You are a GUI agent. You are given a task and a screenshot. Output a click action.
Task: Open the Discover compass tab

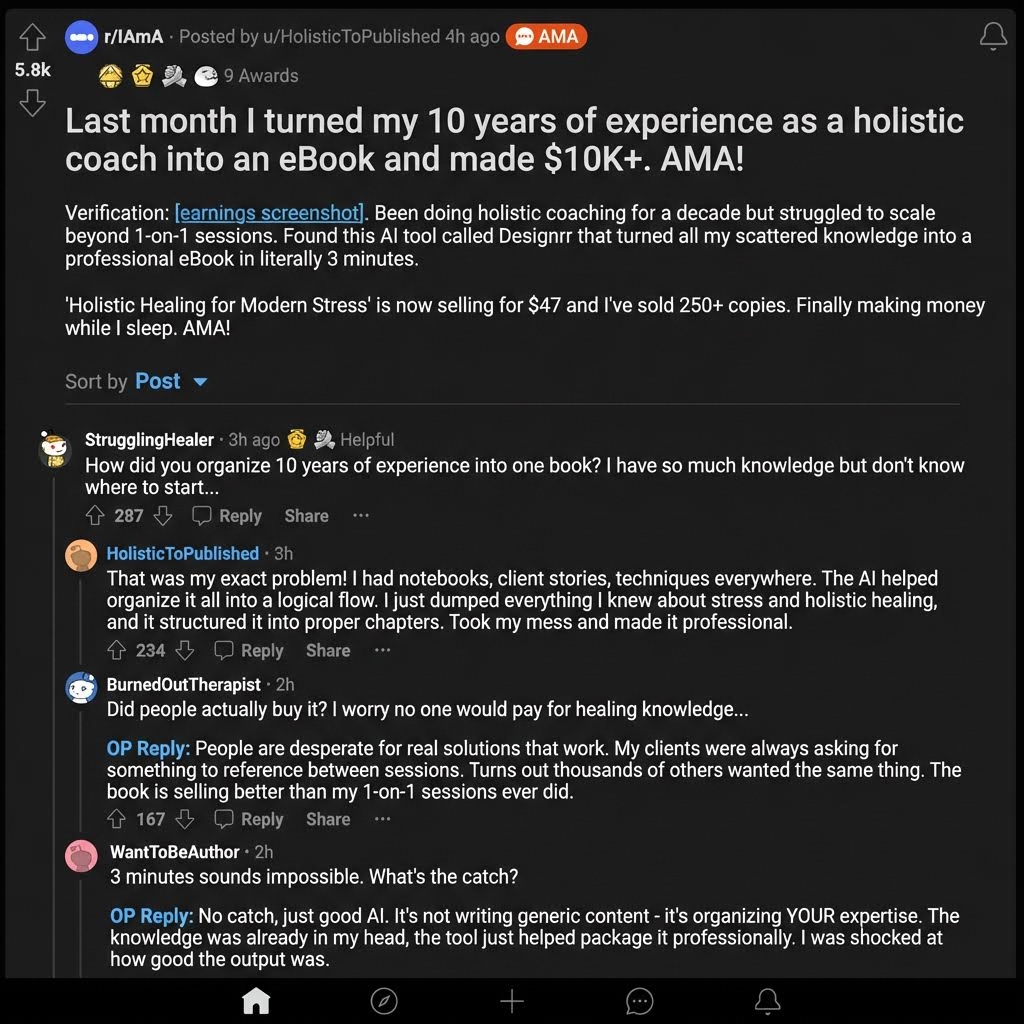(384, 1000)
